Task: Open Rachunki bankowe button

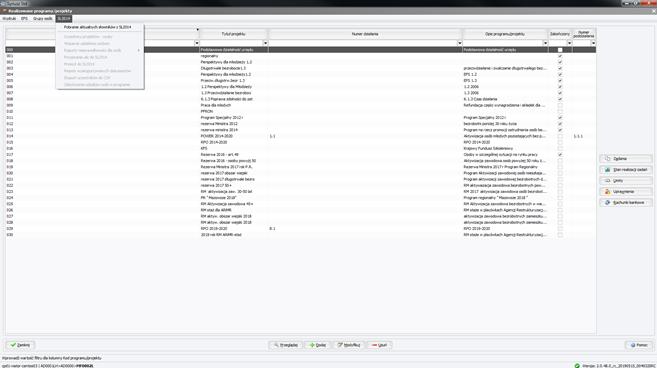Action: tap(626, 202)
